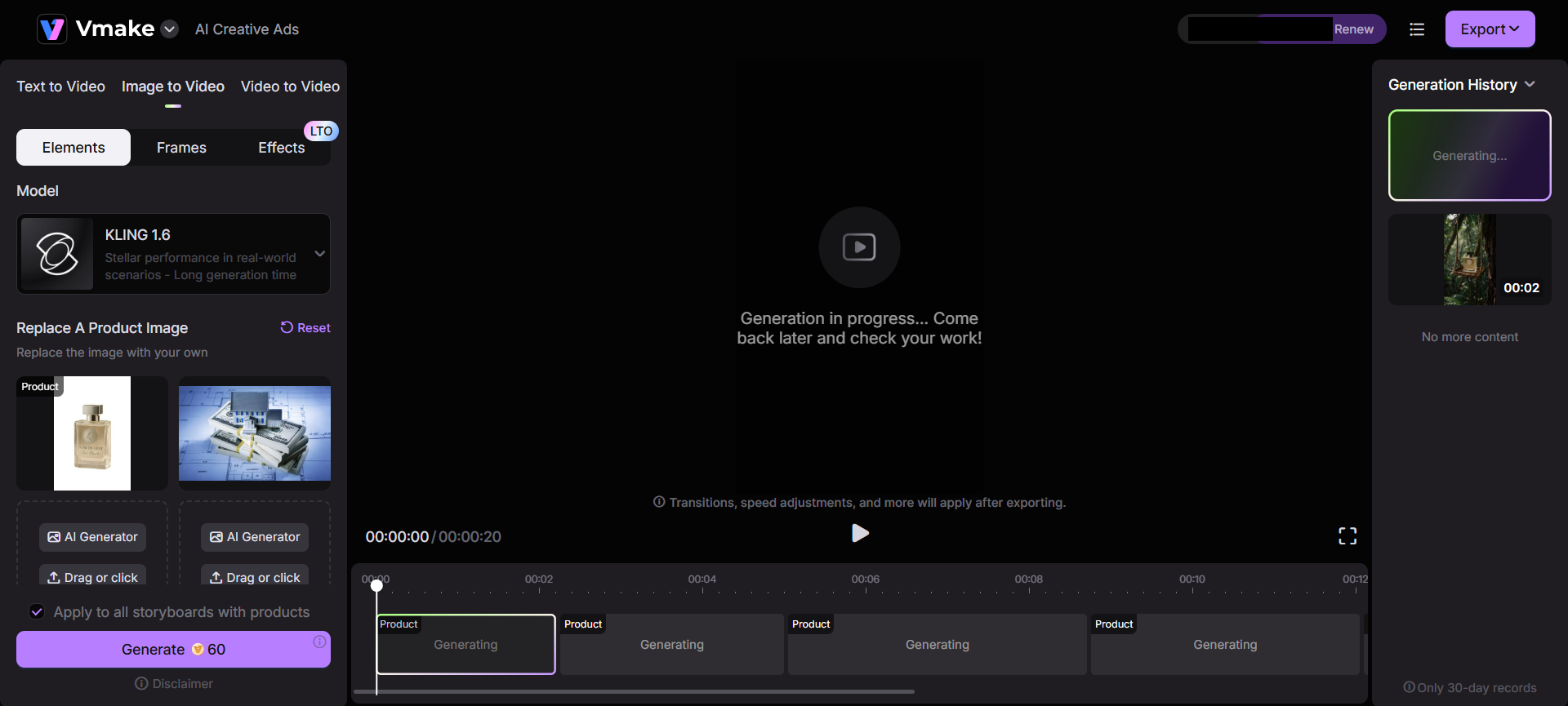Click the right Drag or click upload button
The image size is (1568, 706).
click(x=255, y=577)
